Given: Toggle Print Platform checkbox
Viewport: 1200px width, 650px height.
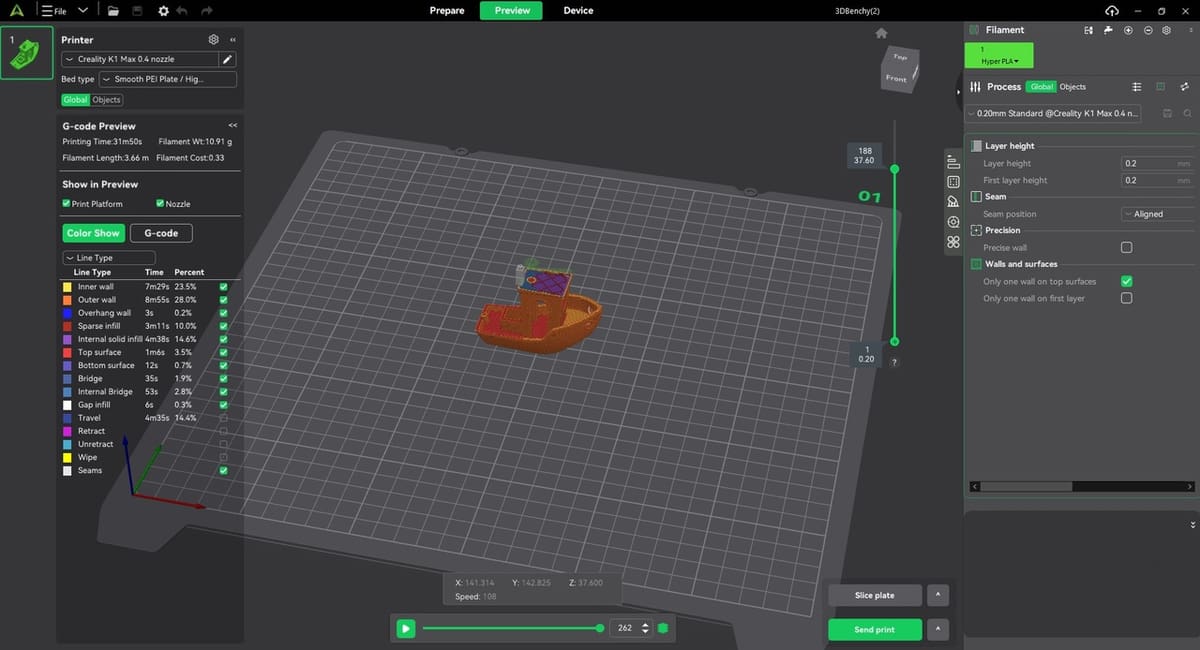Looking at the screenshot, I should tap(66, 204).
